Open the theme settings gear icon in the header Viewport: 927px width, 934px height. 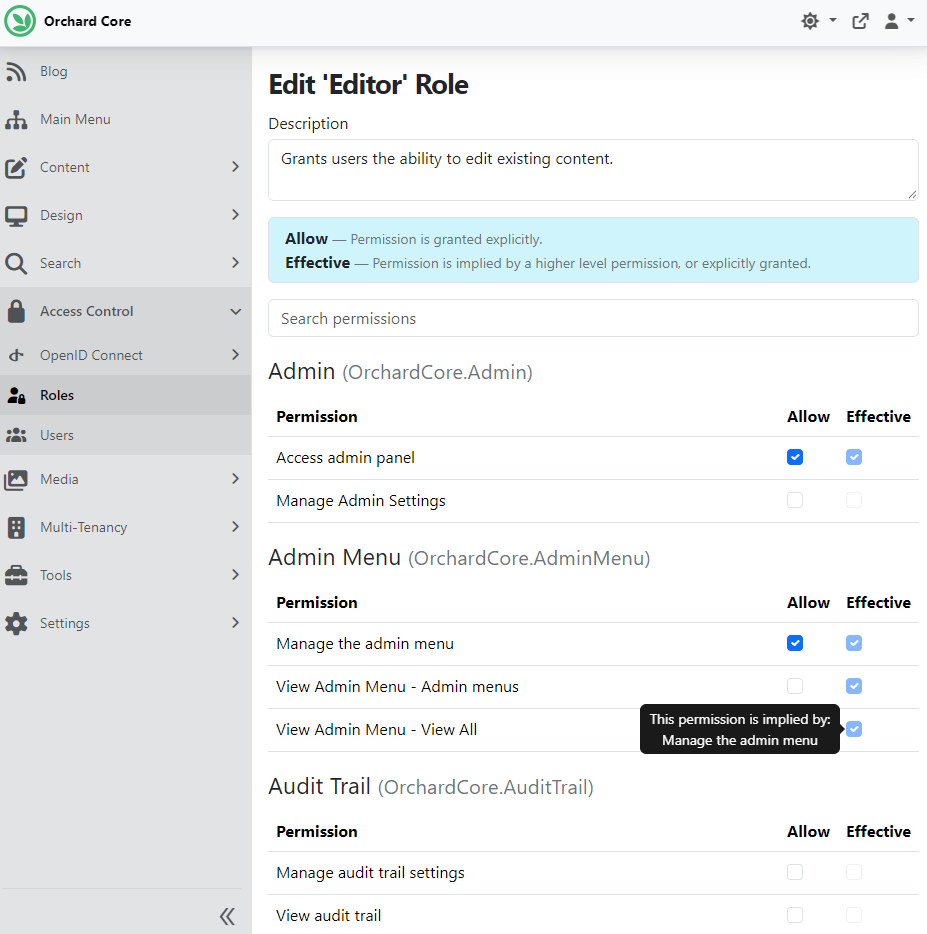pos(810,21)
